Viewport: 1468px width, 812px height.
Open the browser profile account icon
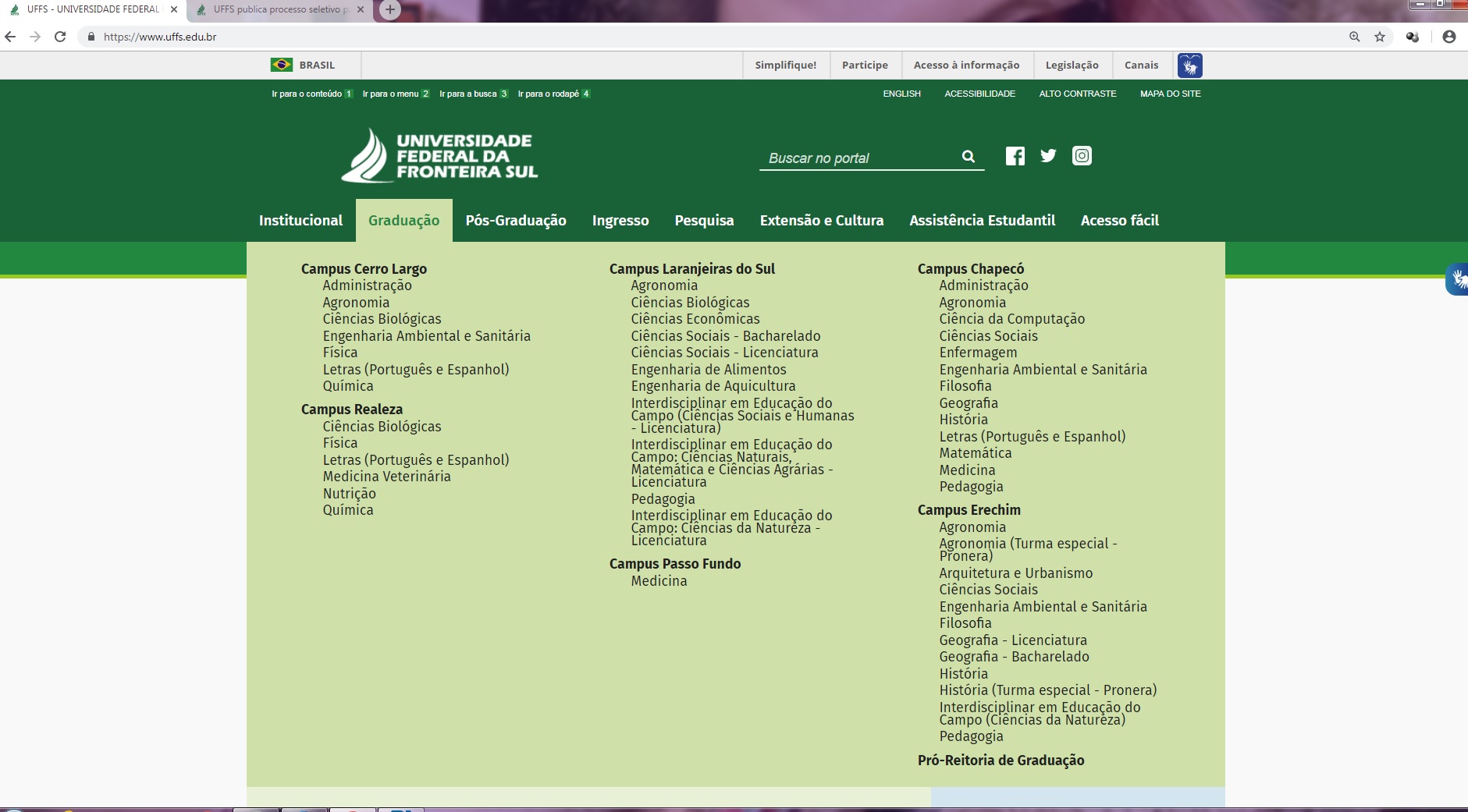pos(1449,37)
